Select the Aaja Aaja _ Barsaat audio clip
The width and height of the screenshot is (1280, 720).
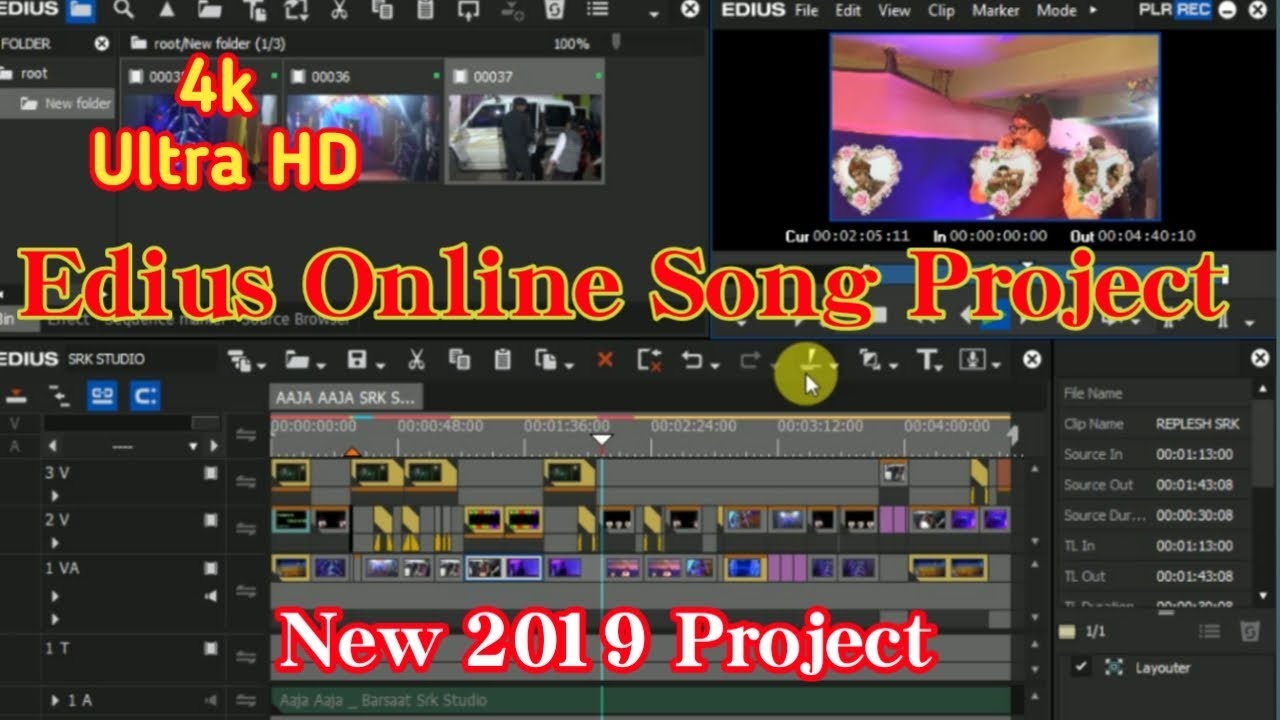[x=640, y=700]
